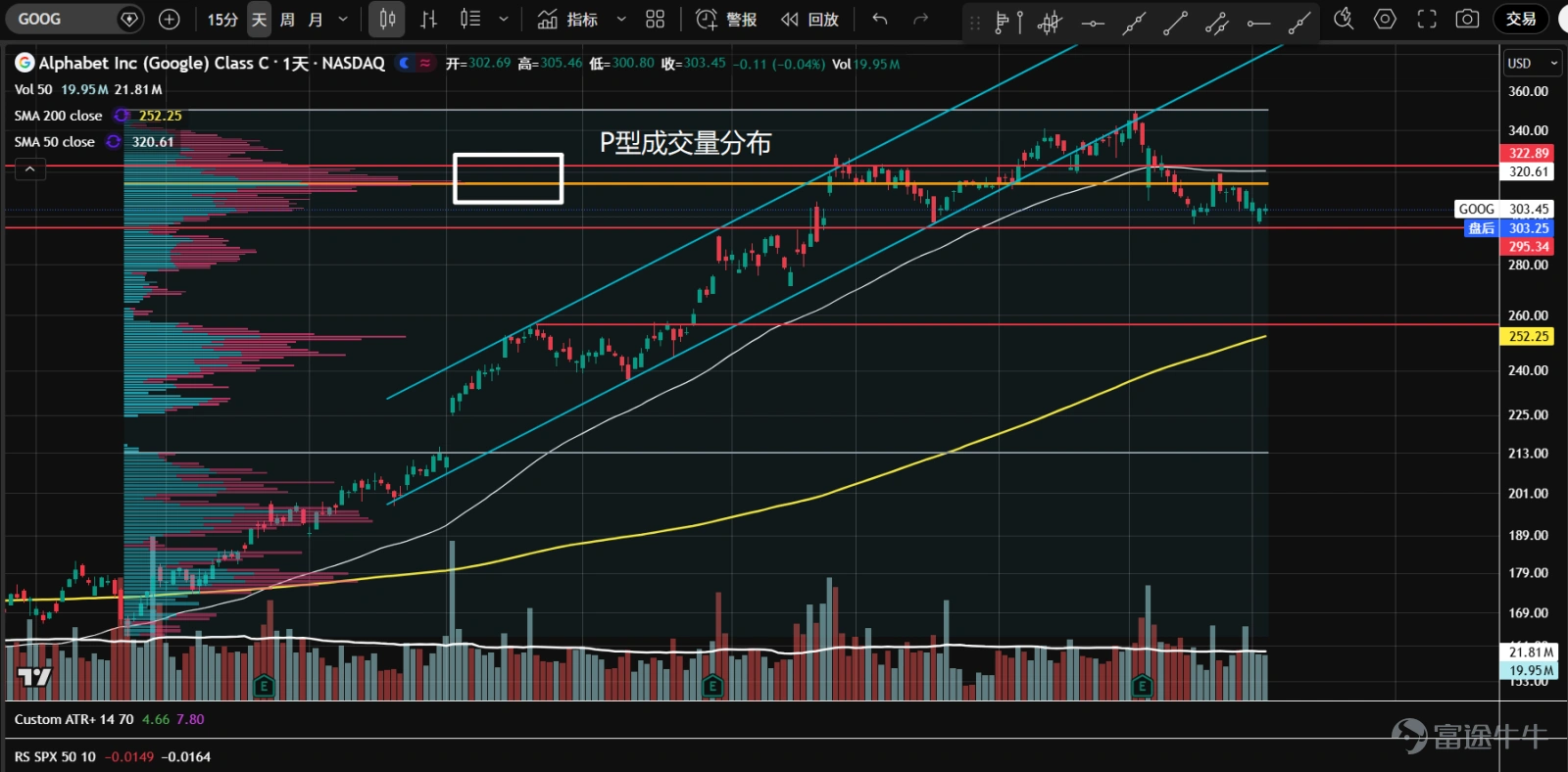This screenshot has width=1568, height=772.
Task: Click the 320.61 SMA price label
Action: 1528,171
